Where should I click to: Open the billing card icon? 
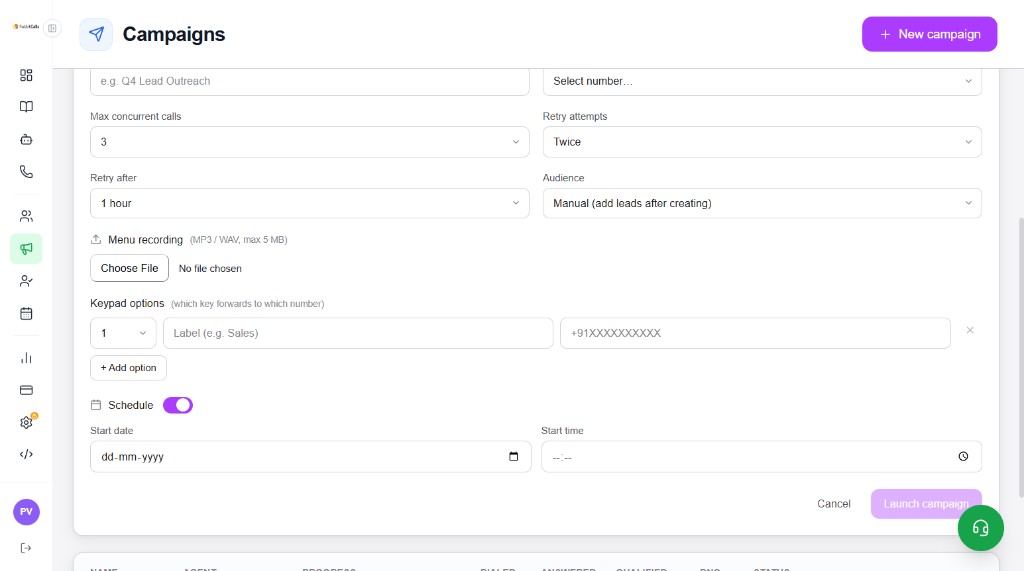point(26,390)
